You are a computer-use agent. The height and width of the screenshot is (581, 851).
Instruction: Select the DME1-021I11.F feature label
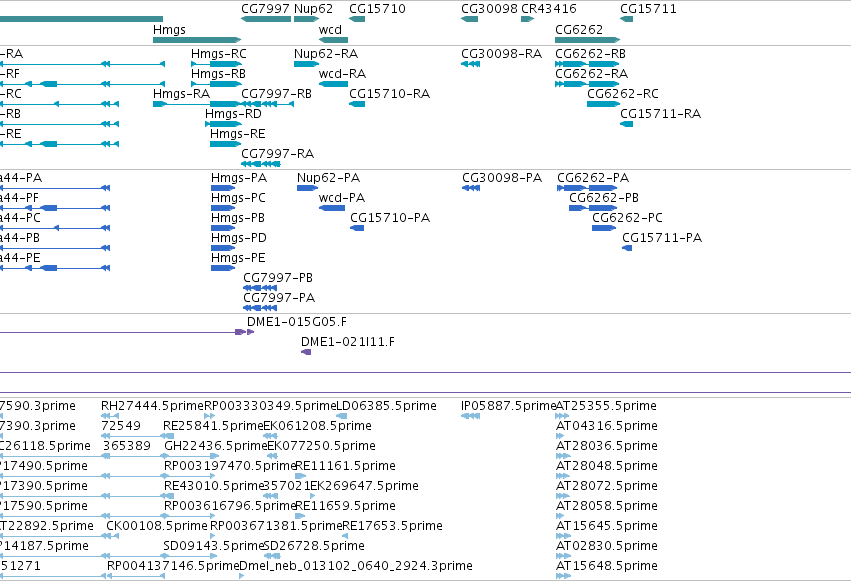(348, 342)
